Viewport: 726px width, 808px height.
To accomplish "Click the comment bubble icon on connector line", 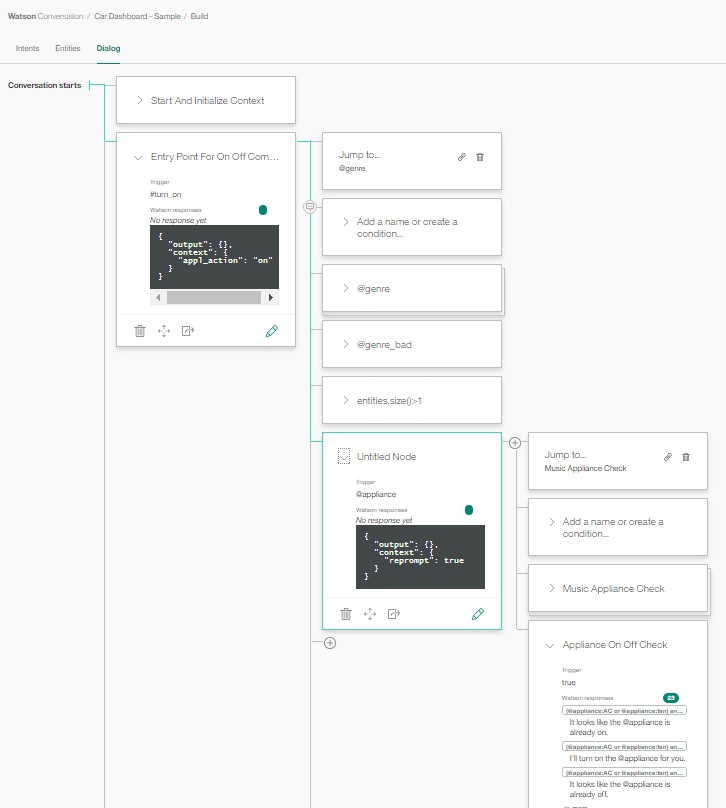I will (x=310, y=207).
